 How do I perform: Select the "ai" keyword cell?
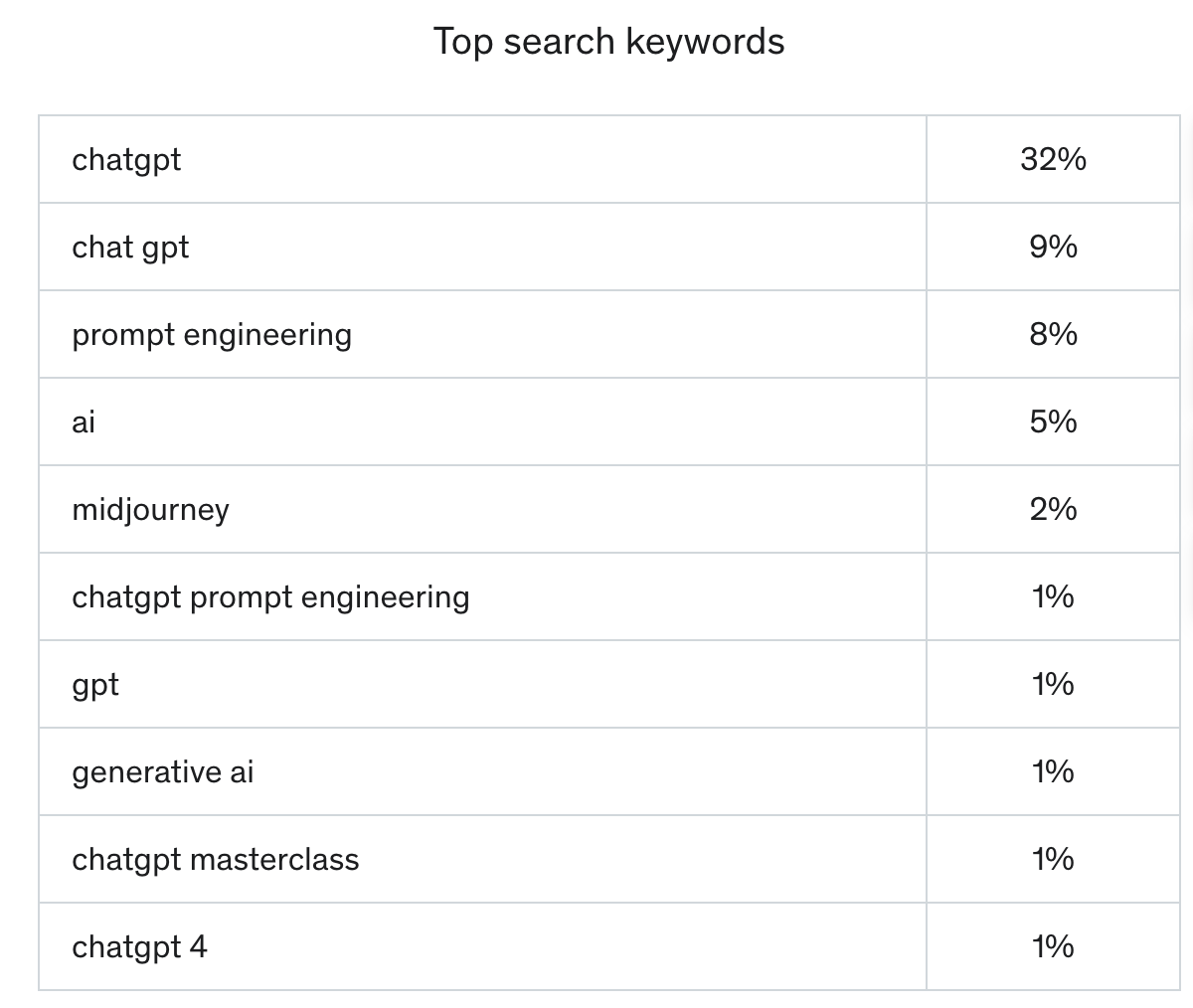84,421
